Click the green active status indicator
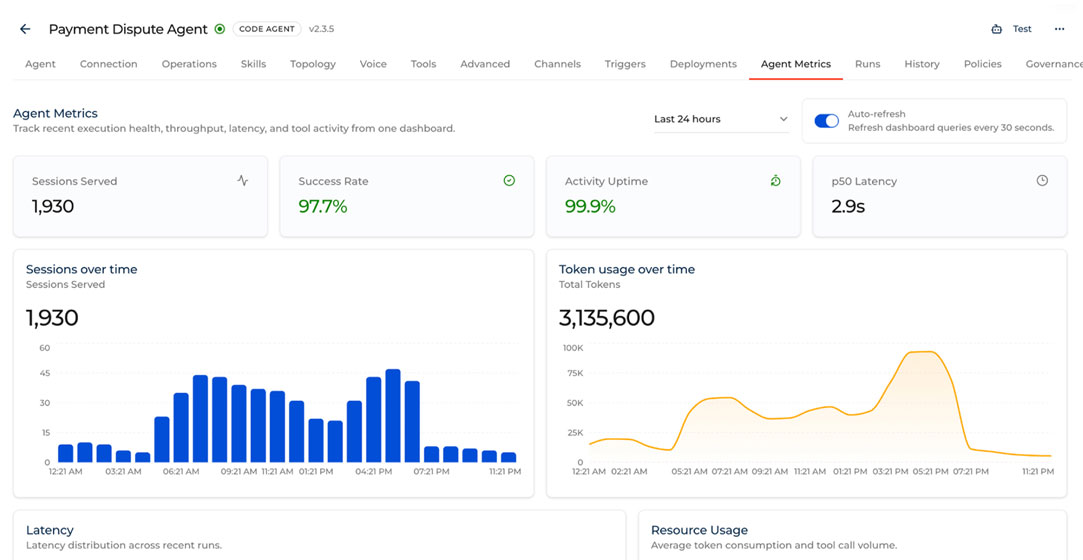This screenshot has height=560, width=1083. [x=220, y=29]
